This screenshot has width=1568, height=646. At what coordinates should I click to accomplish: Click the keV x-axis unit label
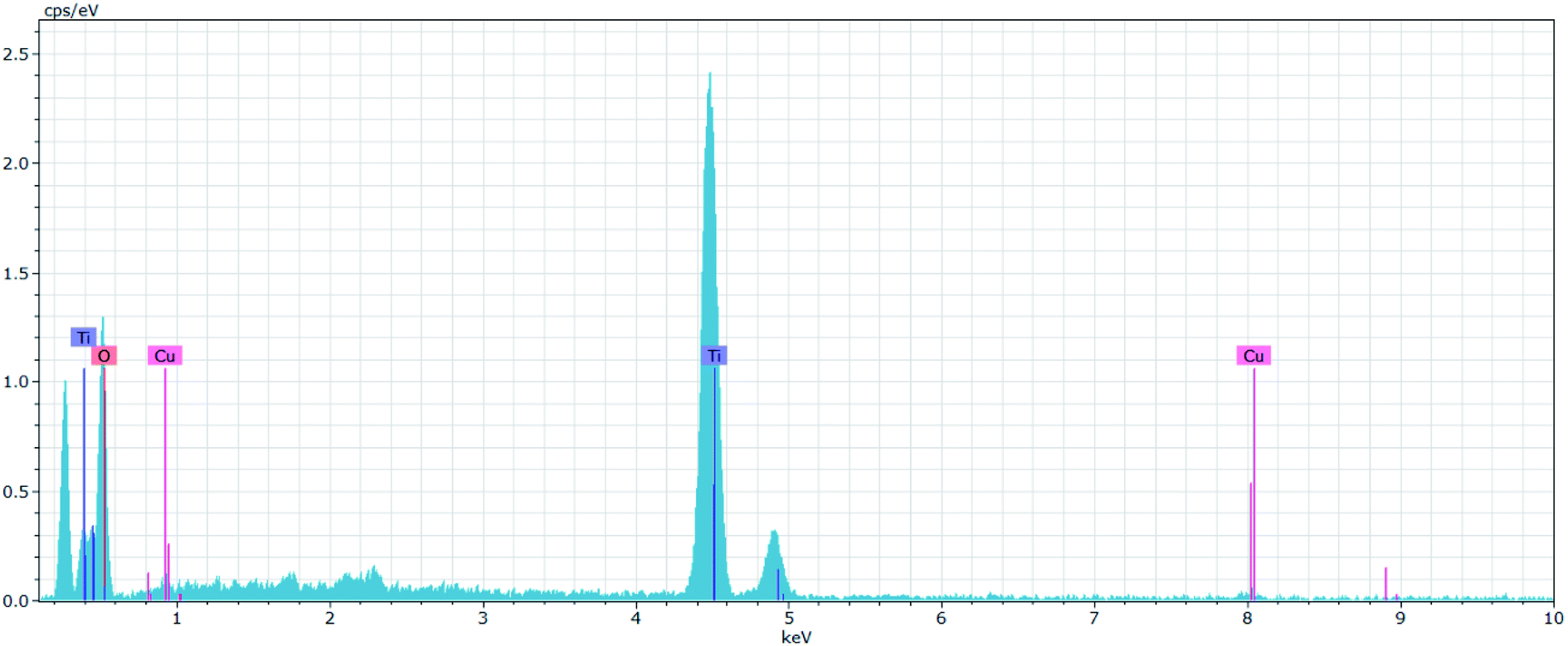click(x=796, y=637)
